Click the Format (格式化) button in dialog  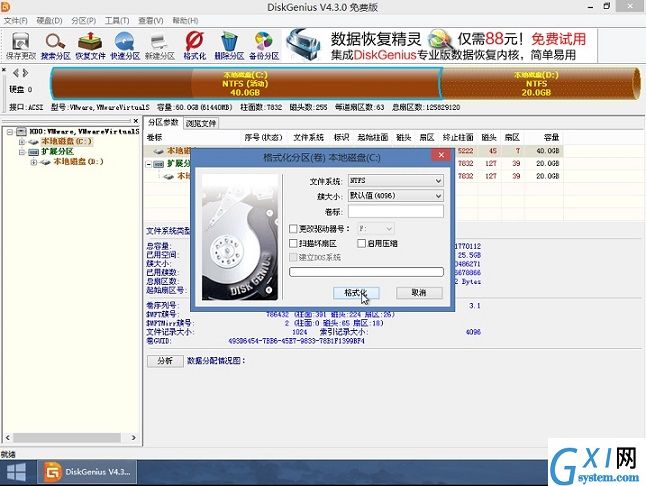[356, 293]
